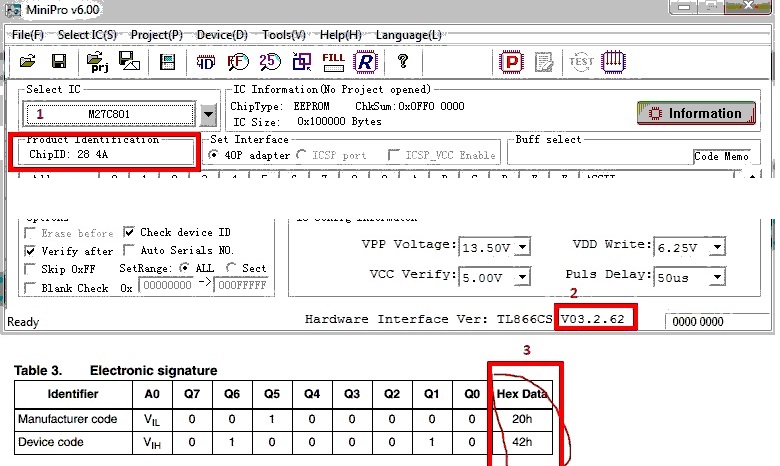Click the Information button
780x466 pixels.
click(696, 113)
